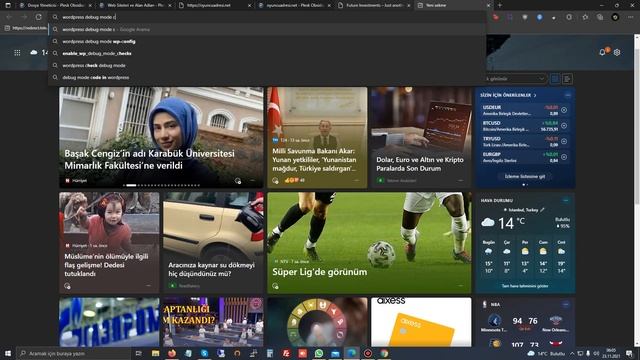
Task: Open more options on Süper Lig article
Action: (460, 286)
